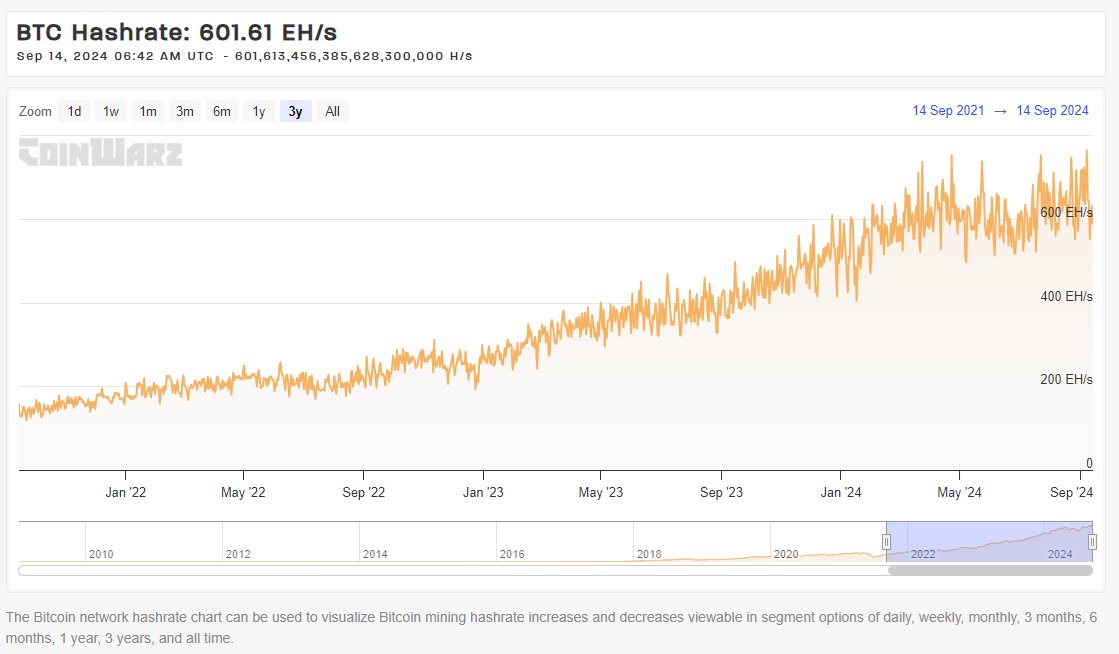
Task: Click 2010 in the navigator timeline
Action: [x=101, y=554]
